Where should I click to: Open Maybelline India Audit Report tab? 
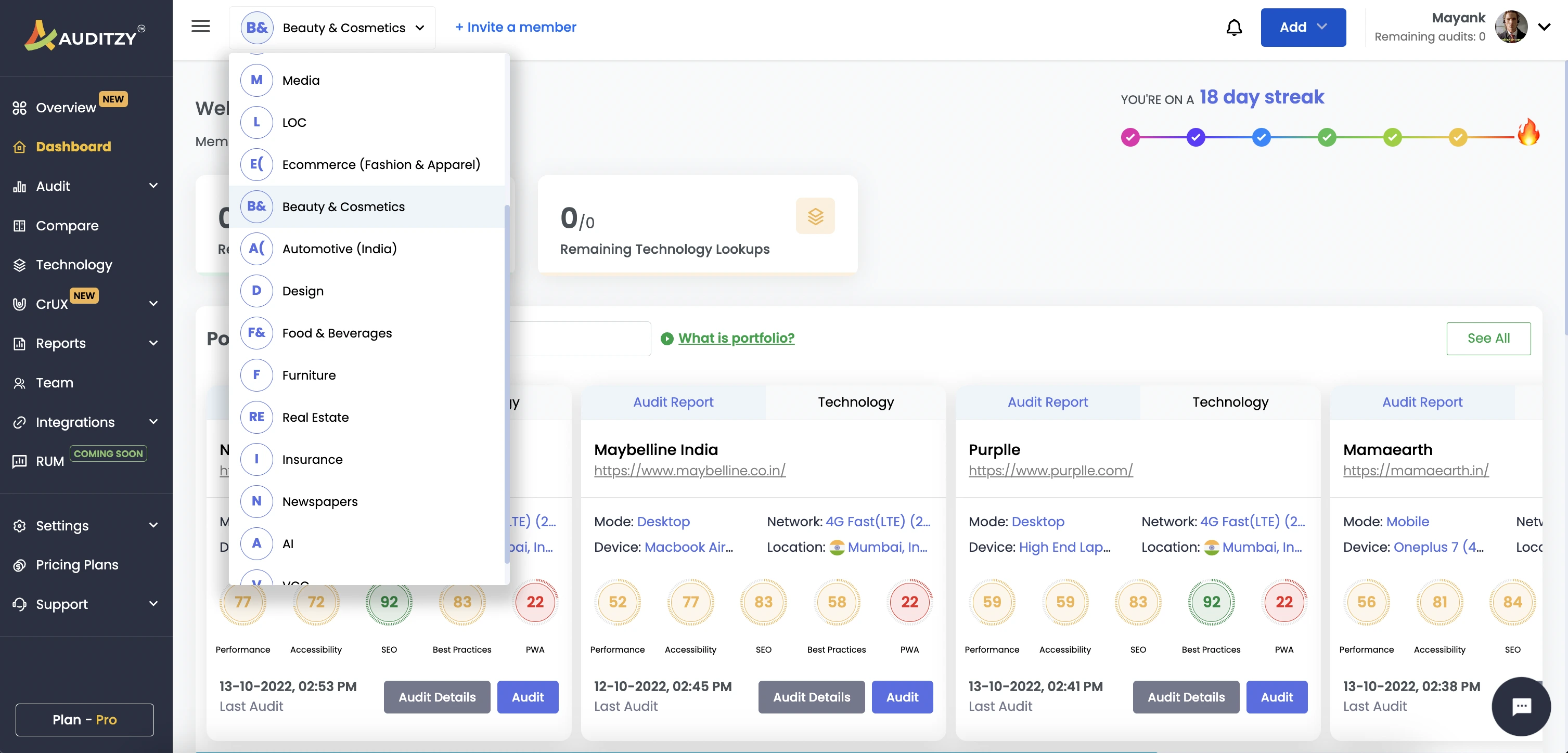tap(673, 402)
